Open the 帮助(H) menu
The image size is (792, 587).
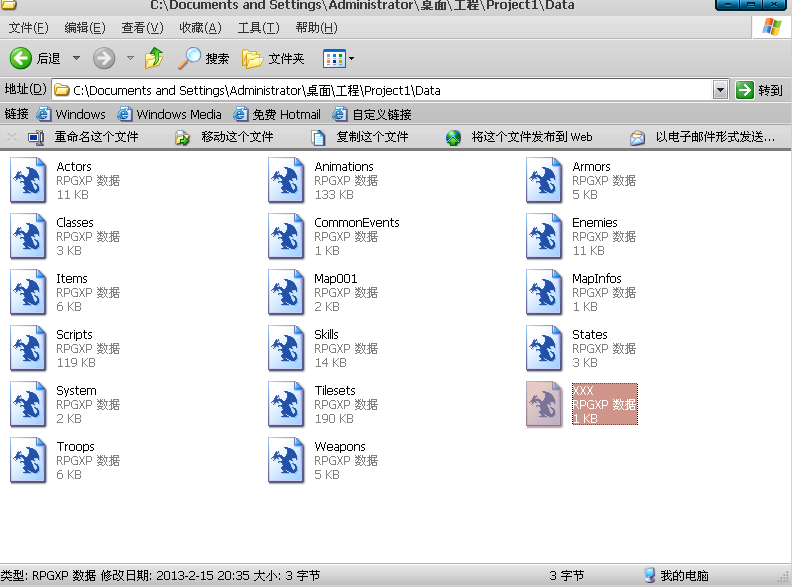click(x=317, y=28)
